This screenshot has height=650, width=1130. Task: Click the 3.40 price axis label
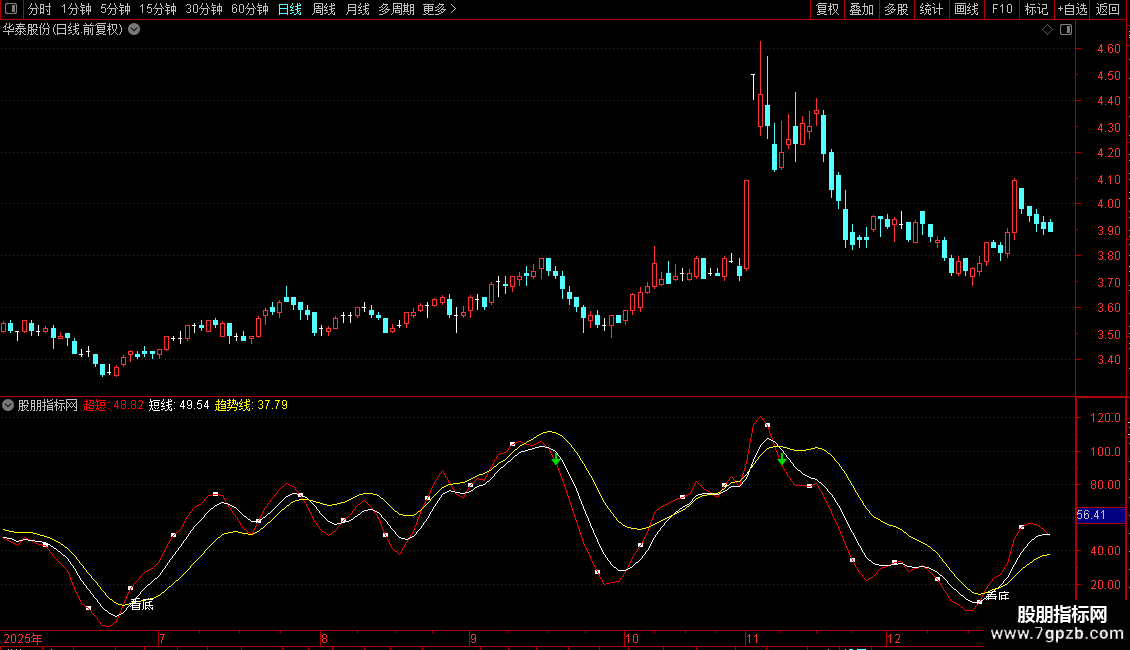1108,360
